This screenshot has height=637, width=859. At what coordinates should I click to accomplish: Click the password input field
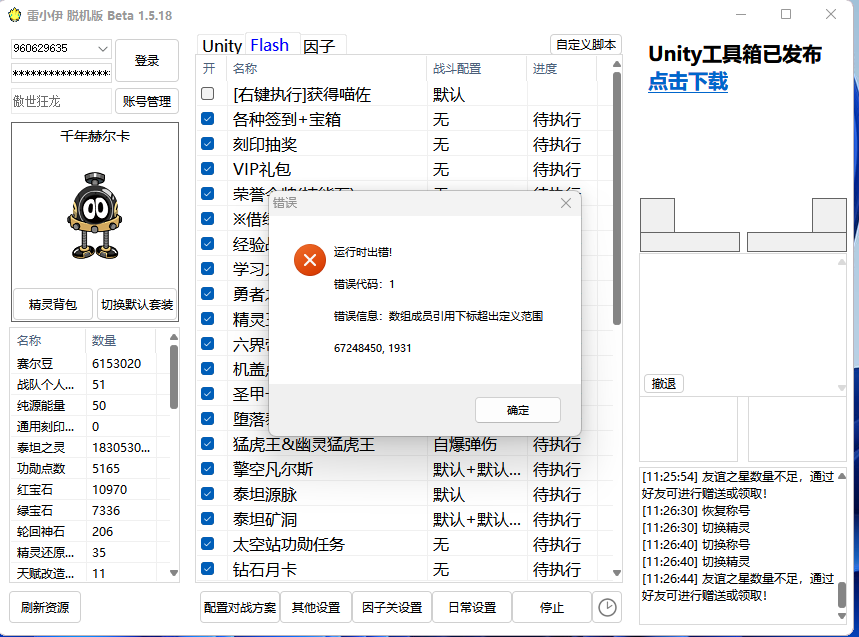[x=61, y=73]
